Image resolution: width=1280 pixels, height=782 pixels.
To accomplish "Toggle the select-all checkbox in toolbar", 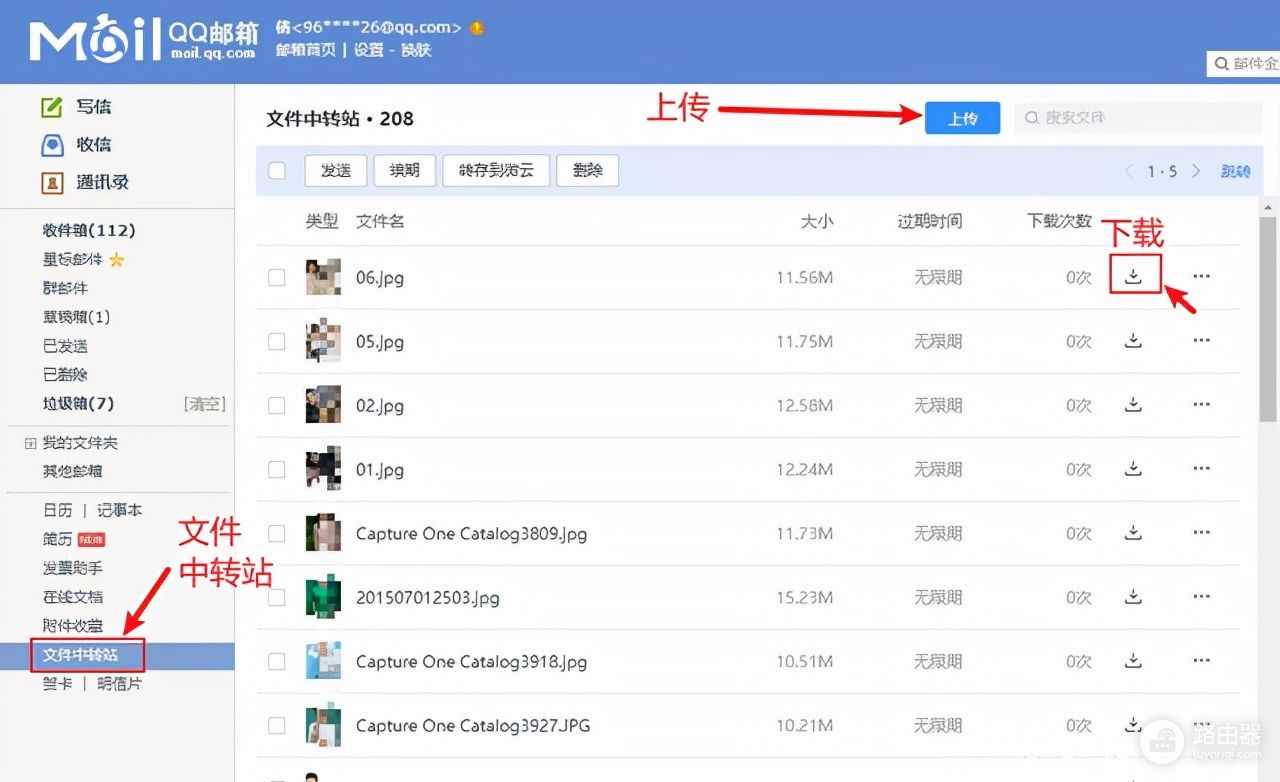I will (x=277, y=171).
